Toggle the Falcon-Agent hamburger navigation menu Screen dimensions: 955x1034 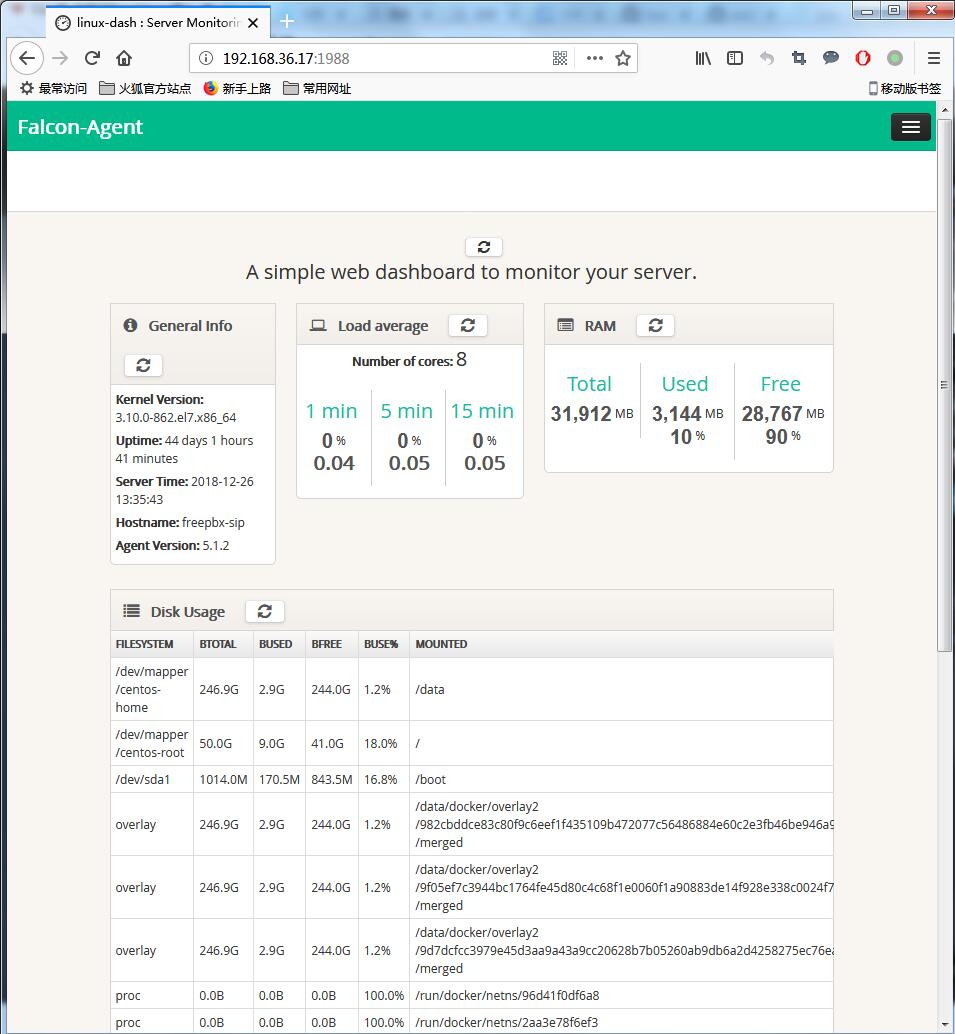[910, 127]
